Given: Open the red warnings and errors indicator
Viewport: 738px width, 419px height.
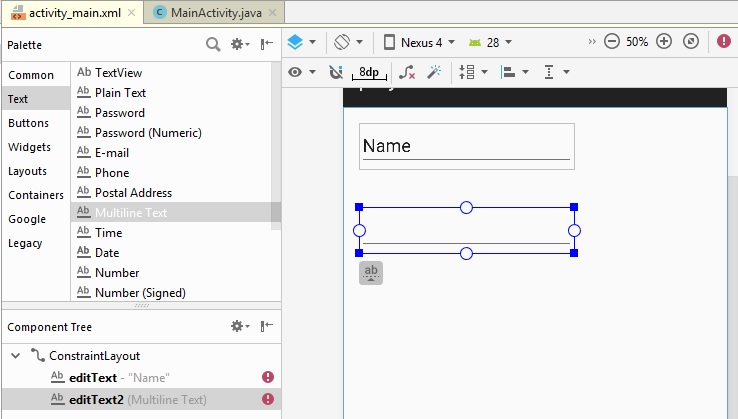Looking at the screenshot, I should point(724,42).
